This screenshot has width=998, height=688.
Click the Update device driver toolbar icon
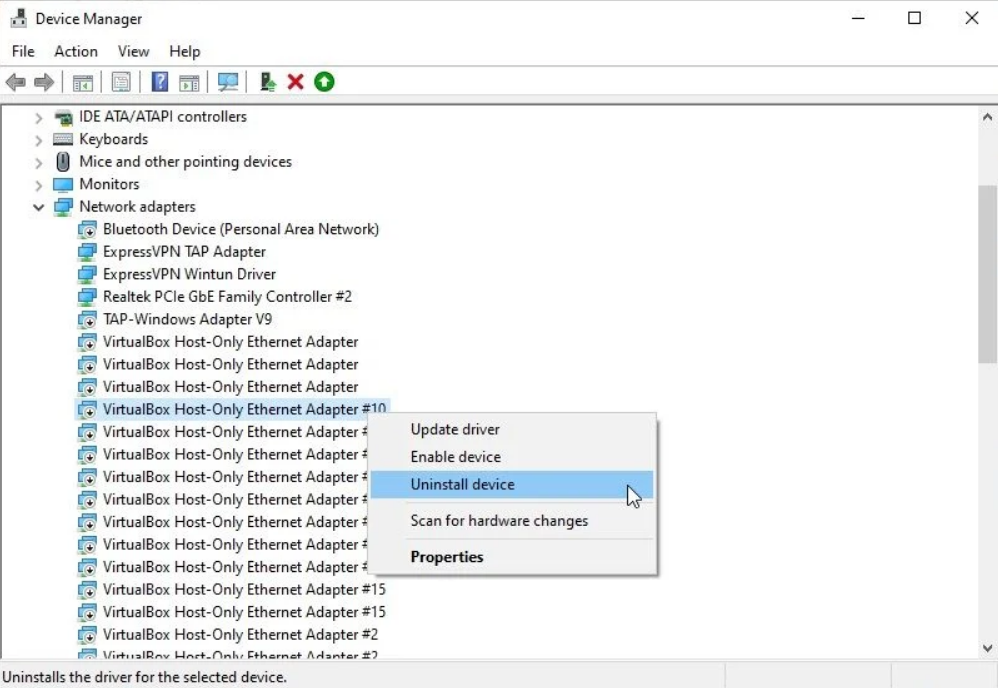click(267, 81)
